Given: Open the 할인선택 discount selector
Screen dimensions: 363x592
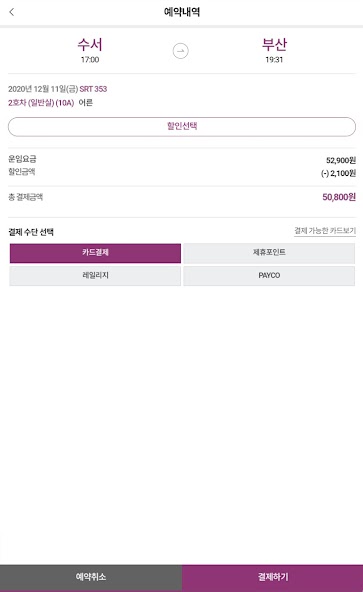Looking at the screenshot, I should [x=182, y=126].
